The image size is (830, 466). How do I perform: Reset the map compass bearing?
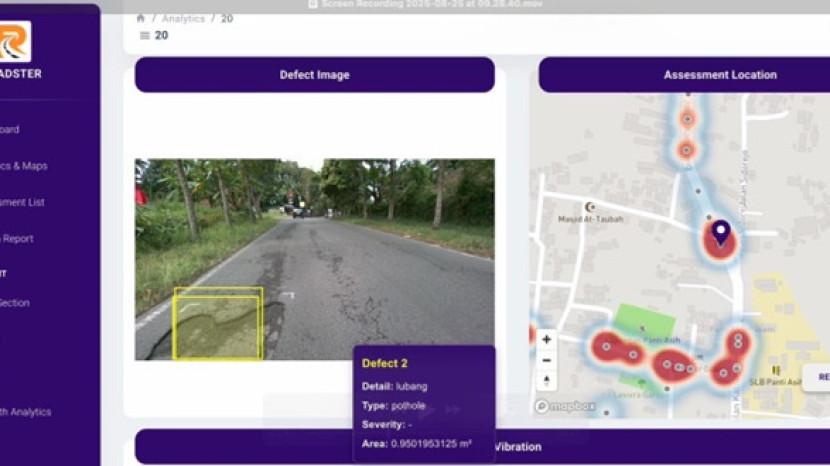pos(546,381)
